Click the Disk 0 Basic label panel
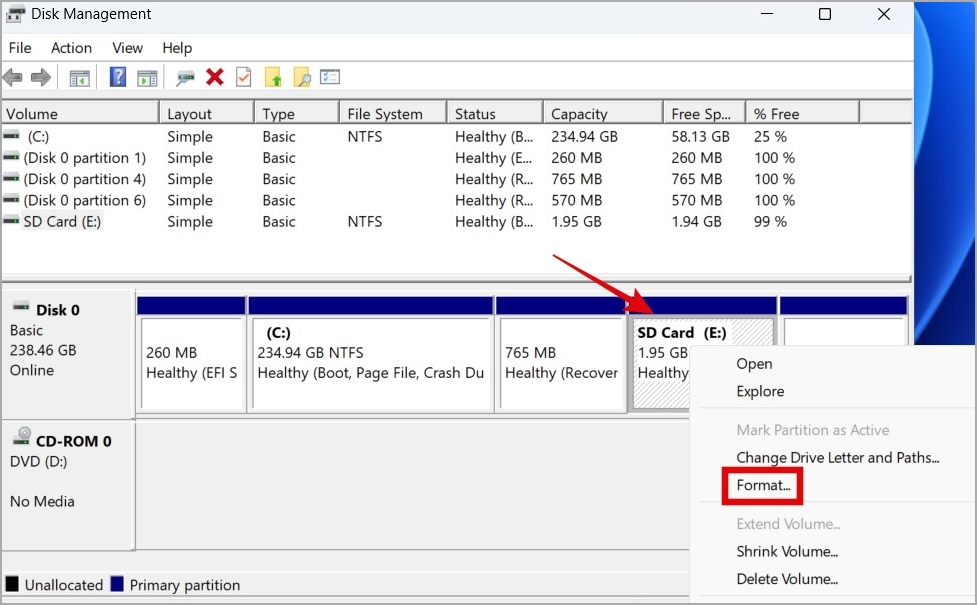The height and width of the screenshot is (605, 977). pos(69,354)
